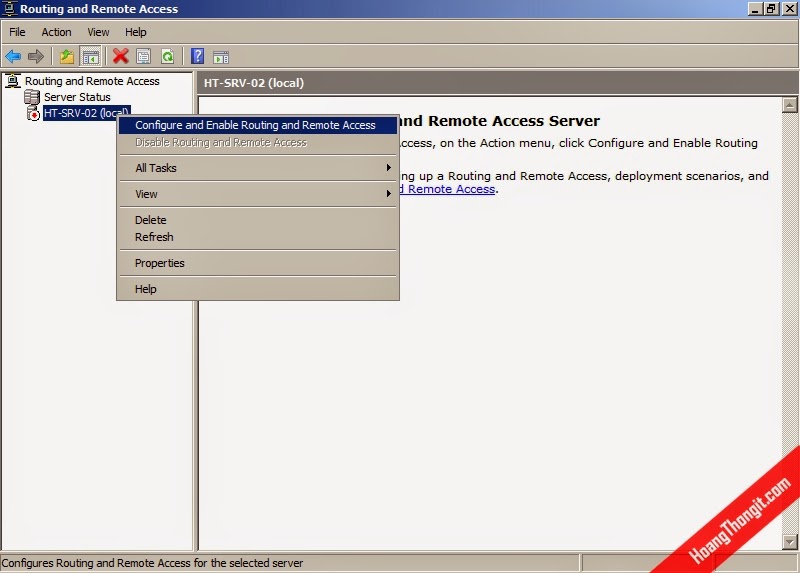Image resolution: width=800 pixels, height=573 pixels.
Task: Open the Properties toolbar icon
Action: tap(144, 56)
